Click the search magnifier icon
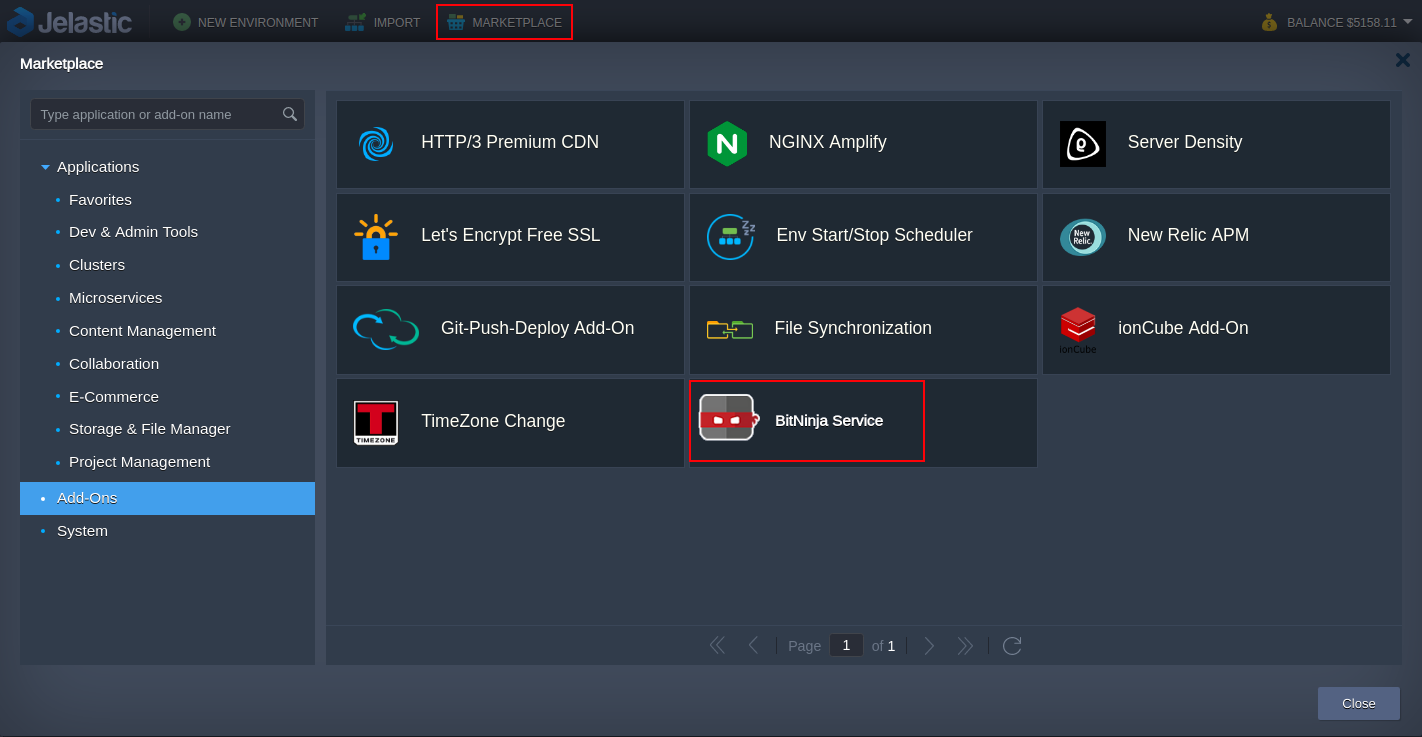 [290, 114]
